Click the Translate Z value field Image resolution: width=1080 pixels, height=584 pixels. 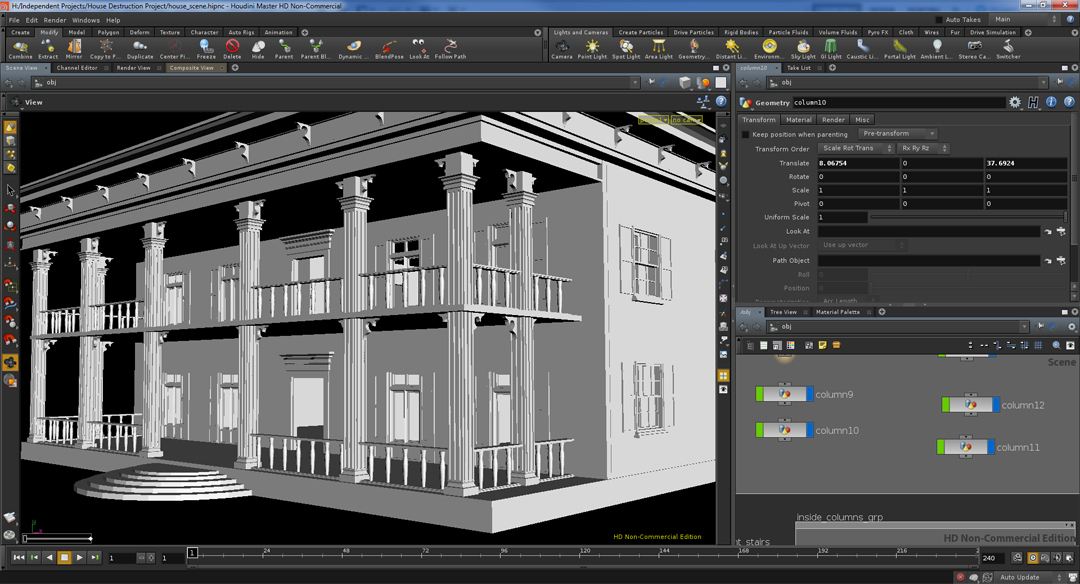1026,163
